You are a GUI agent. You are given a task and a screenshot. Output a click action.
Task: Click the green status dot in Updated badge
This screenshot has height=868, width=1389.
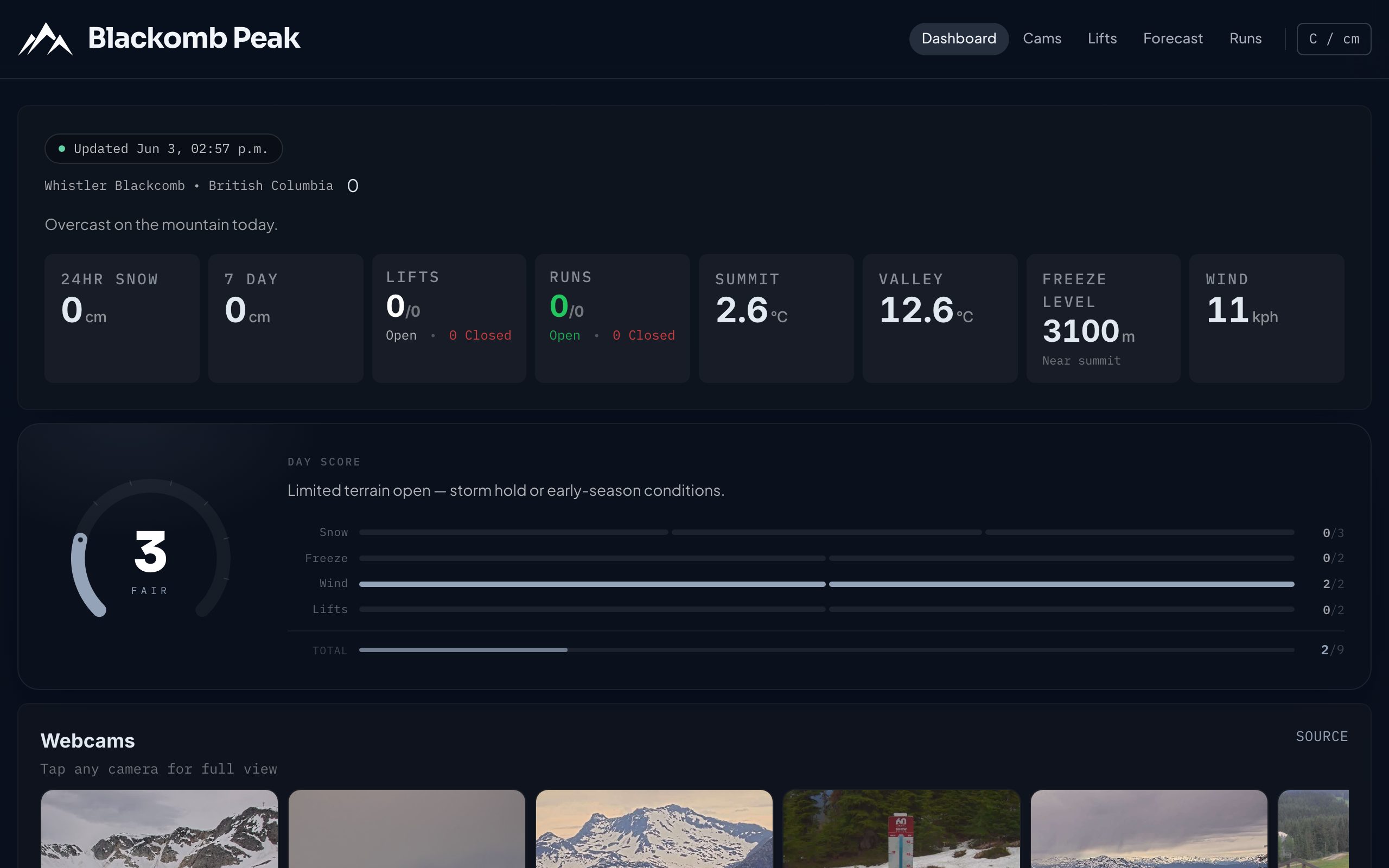point(62,149)
